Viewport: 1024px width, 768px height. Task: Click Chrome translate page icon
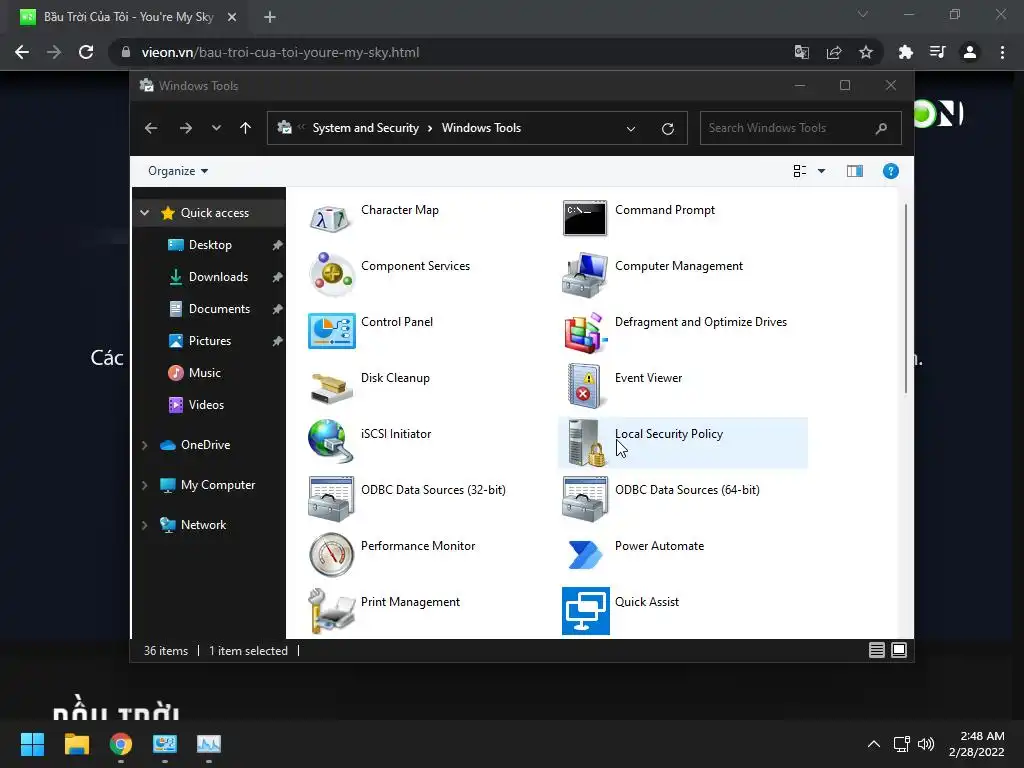(x=802, y=52)
